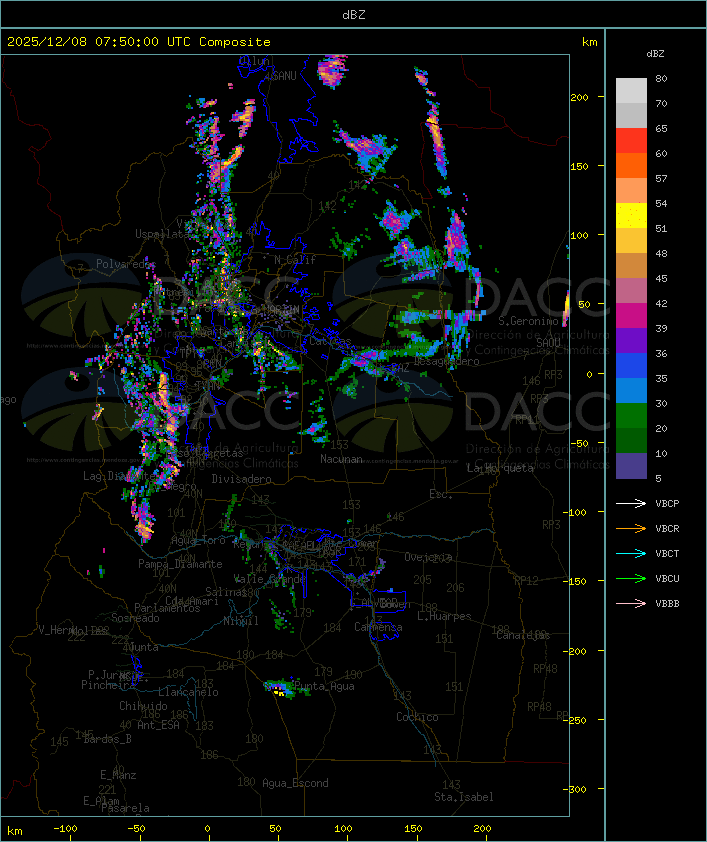The image size is (707, 842).
Task: Click the cyan VBCT arrow symbol
Action: pos(631,553)
